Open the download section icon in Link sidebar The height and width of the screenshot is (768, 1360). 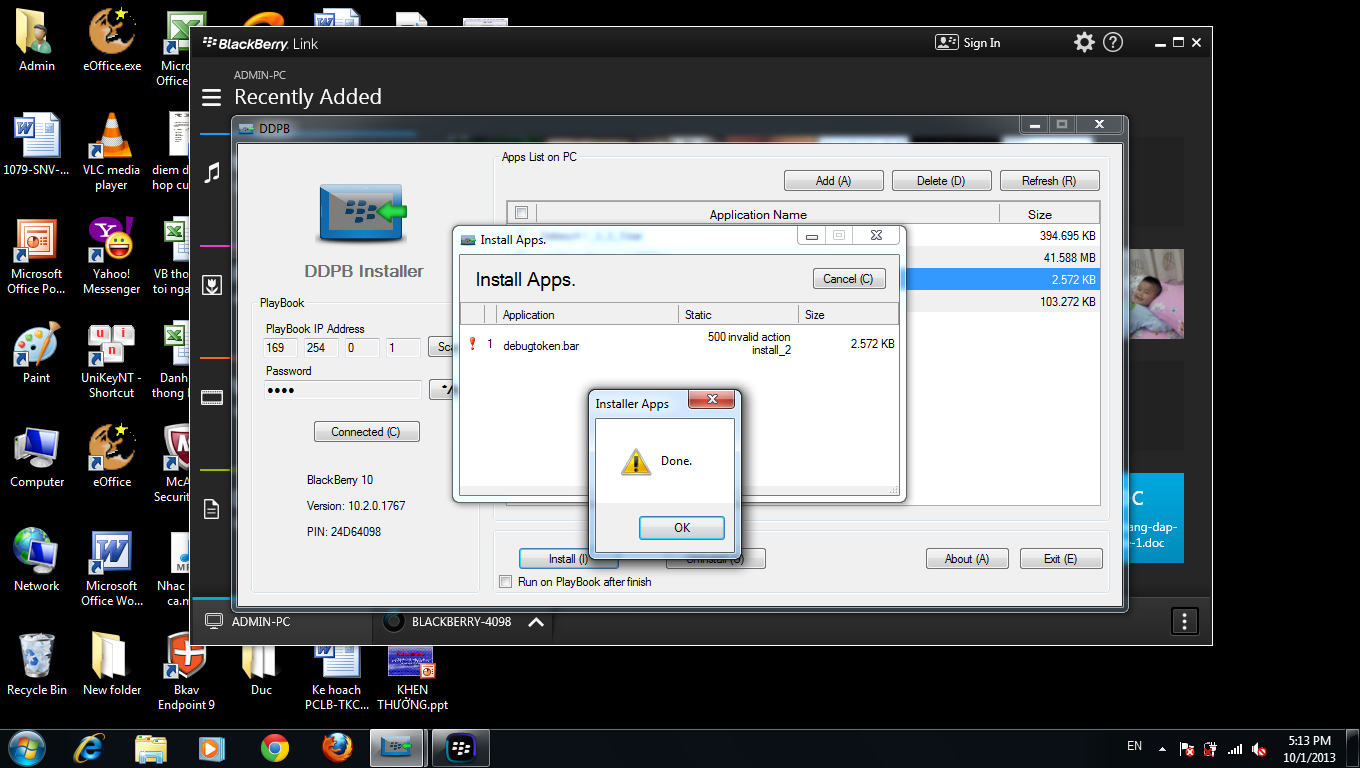211,286
